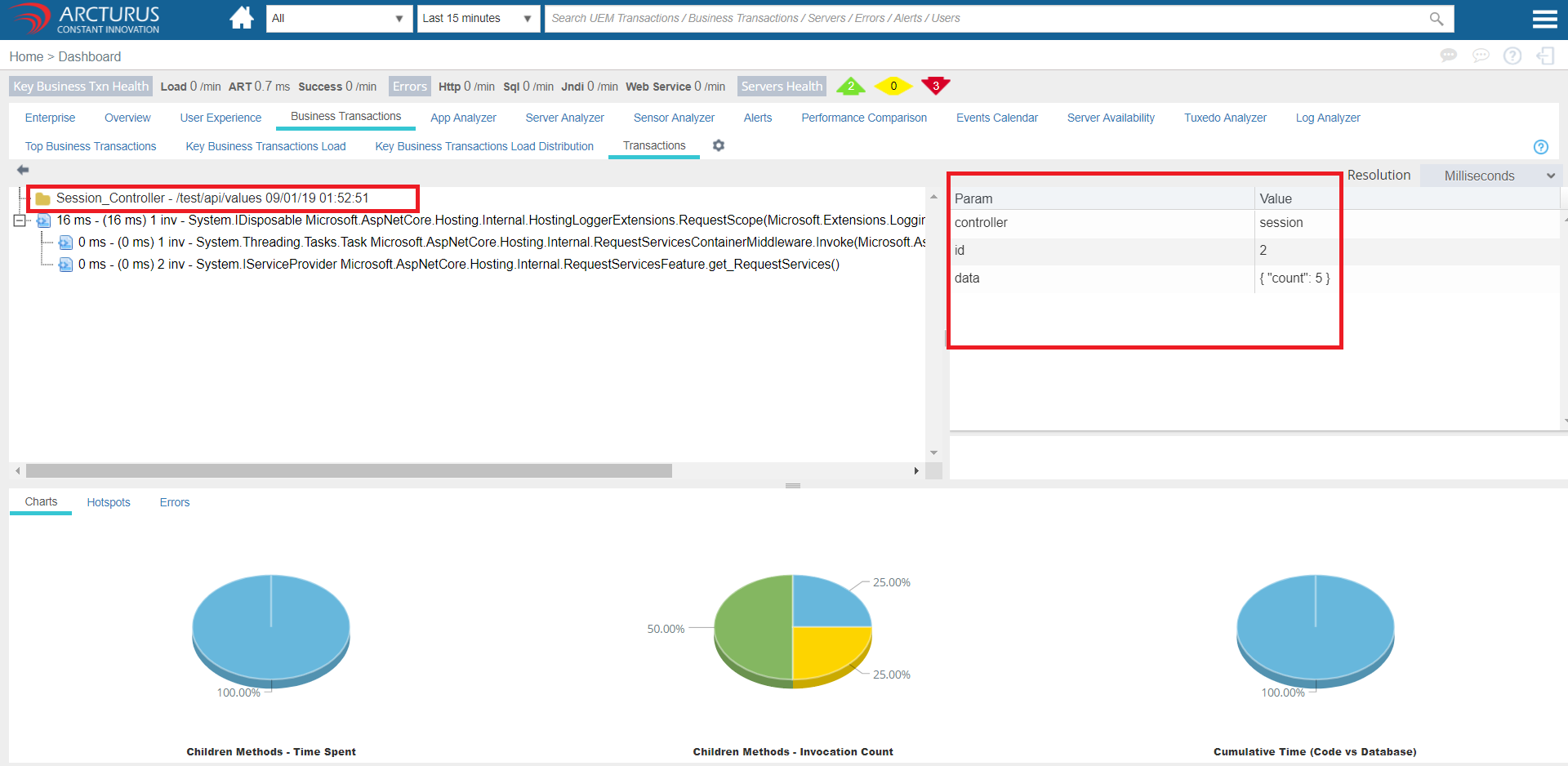Screen dimensions: 1568x766
Task: Click the Key Business Txn Health button
Action: [x=81, y=87]
